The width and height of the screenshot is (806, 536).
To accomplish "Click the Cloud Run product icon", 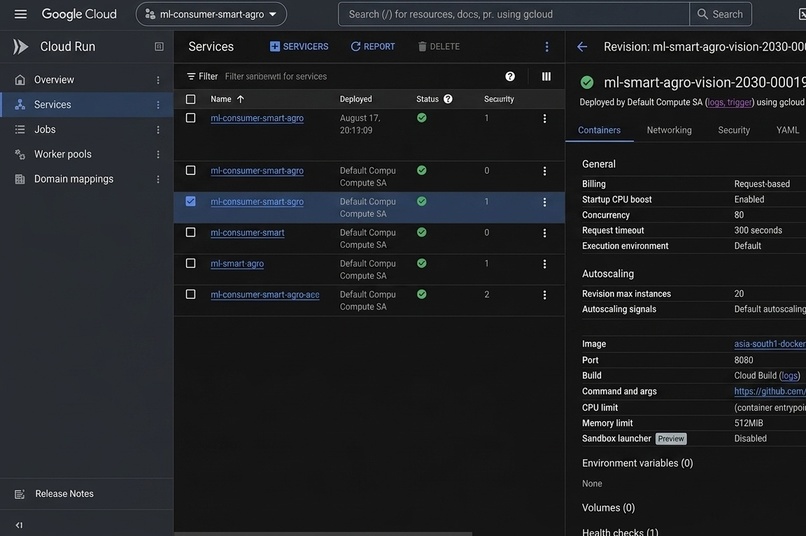I will click(21, 47).
